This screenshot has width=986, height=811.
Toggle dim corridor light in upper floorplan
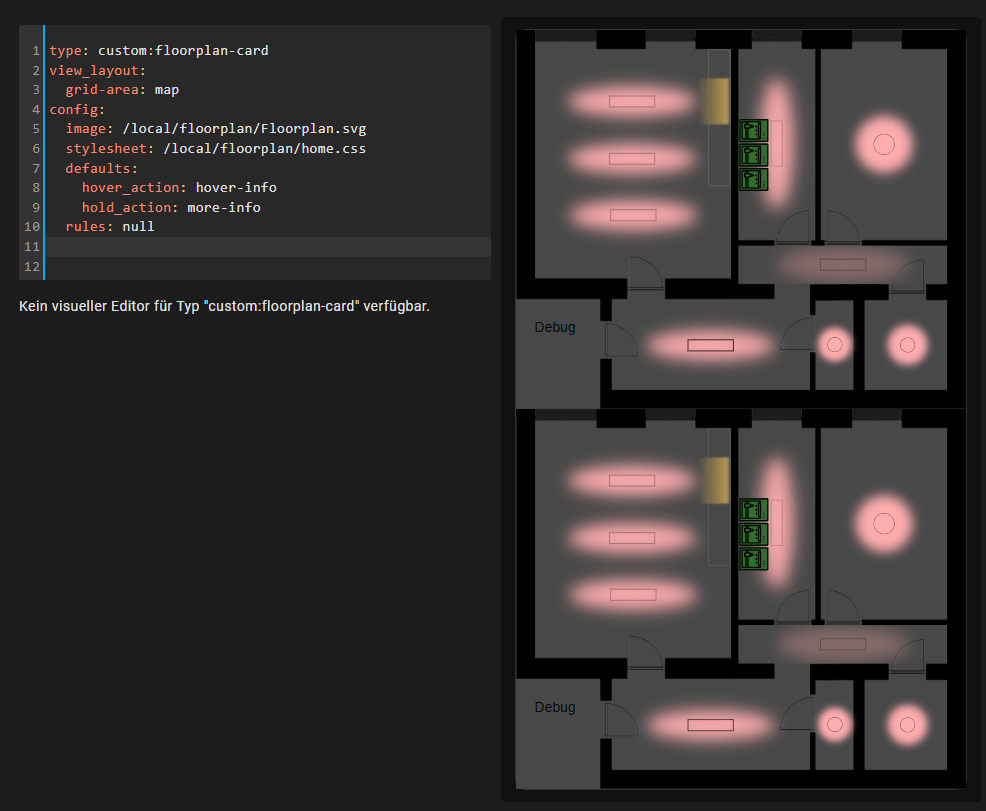point(843,265)
